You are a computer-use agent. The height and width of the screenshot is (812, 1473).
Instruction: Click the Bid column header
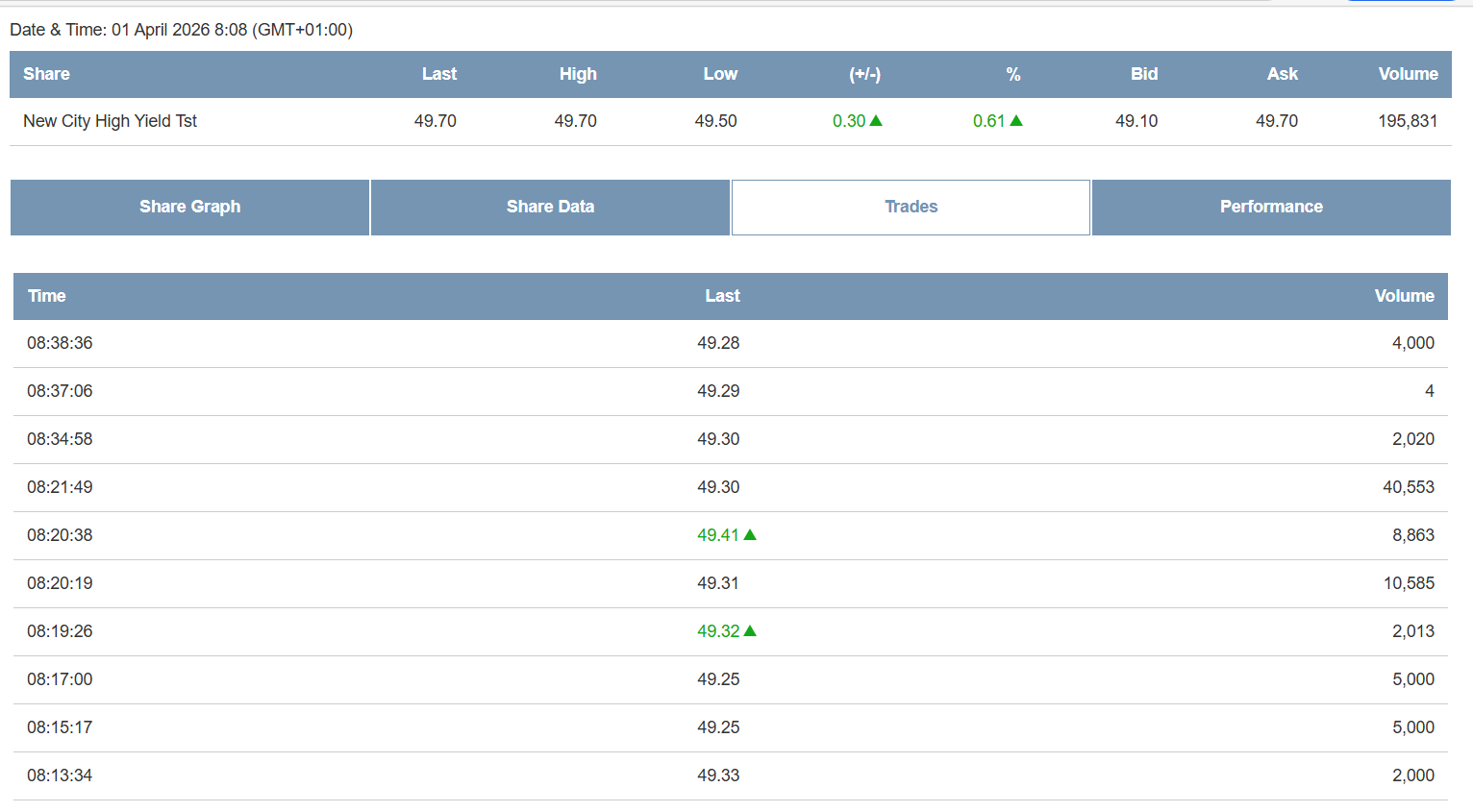[x=1144, y=74]
